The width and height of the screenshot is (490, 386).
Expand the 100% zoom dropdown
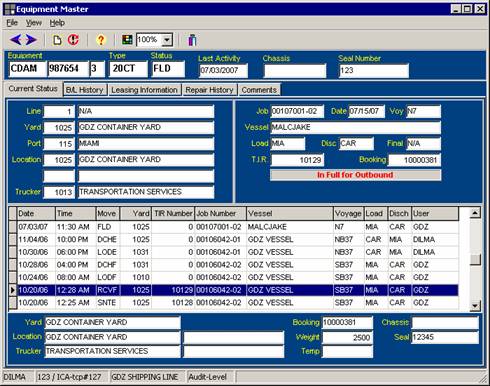(167, 40)
